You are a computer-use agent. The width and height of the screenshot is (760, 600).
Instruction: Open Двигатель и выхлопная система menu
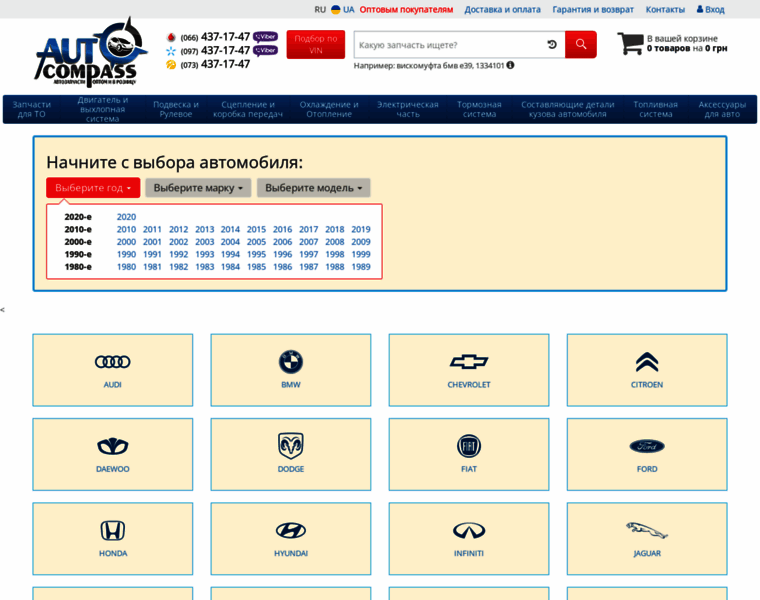coord(102,109)
